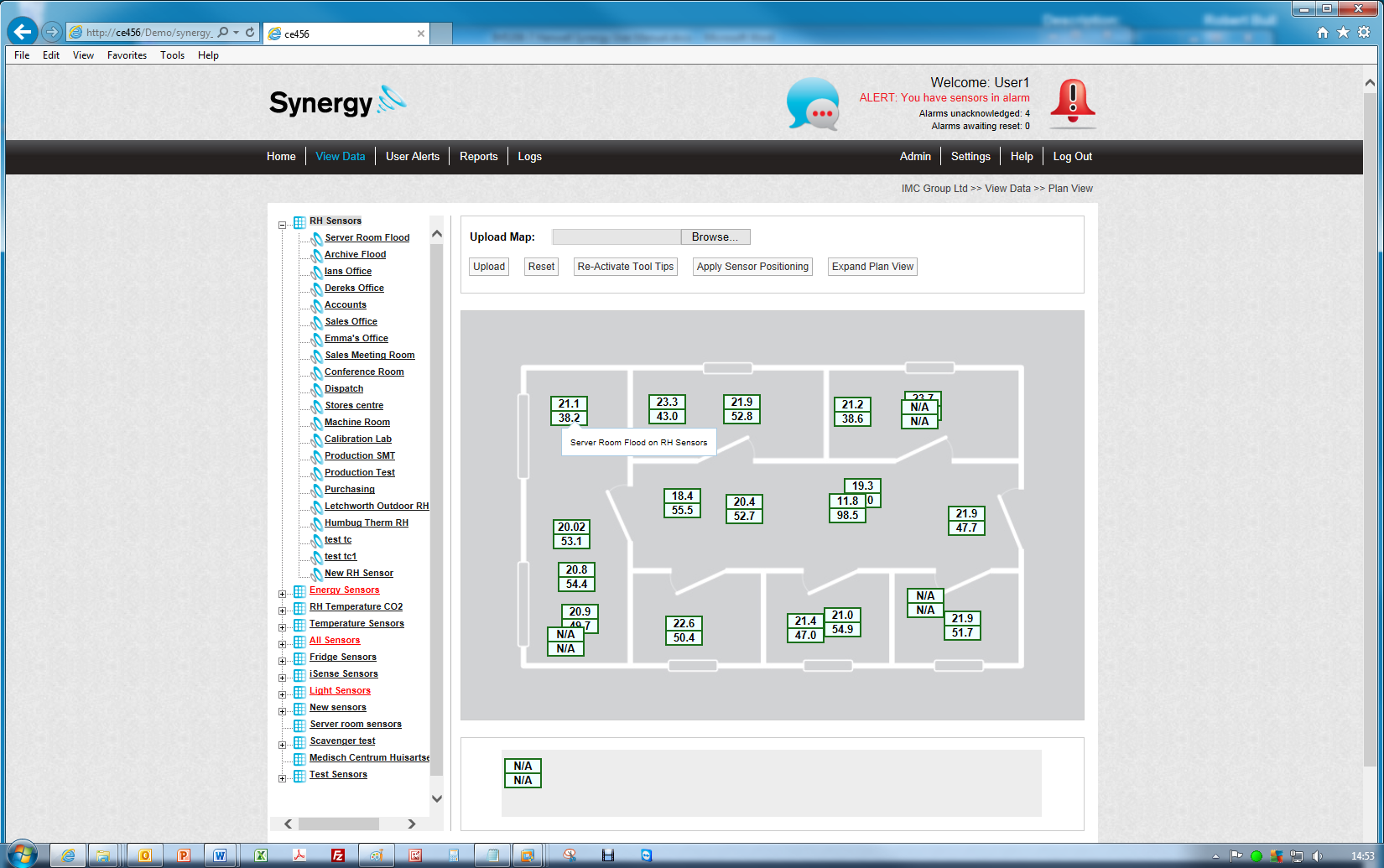The width and height of the screenshot is (1384, 868).
Task: Expand the Temperature Sensors tree group
Action: tap(283, 627)
